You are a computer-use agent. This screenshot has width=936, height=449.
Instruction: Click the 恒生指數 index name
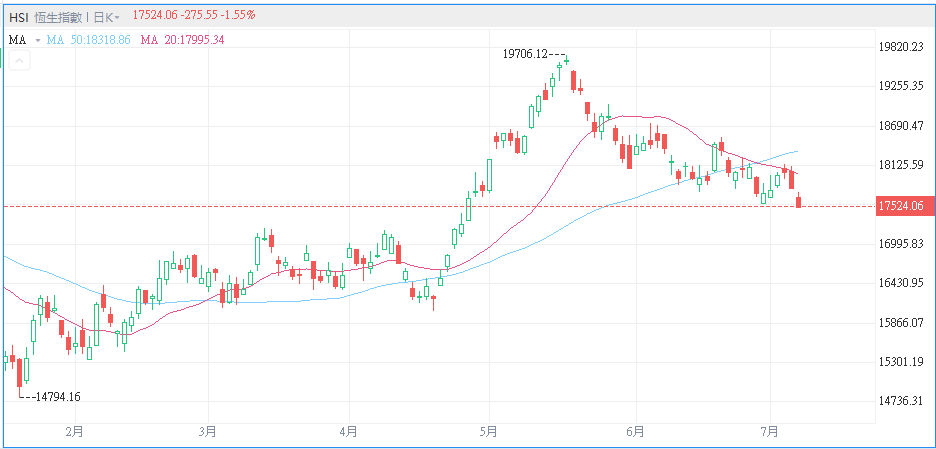(x=57, y=16)
